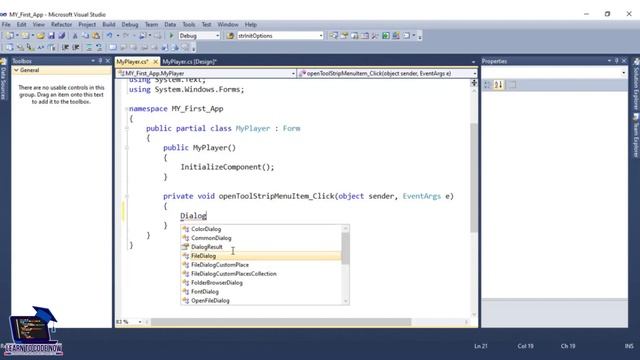
Task: Click the Categorized view icon in Properties
Action: point(487,84)
